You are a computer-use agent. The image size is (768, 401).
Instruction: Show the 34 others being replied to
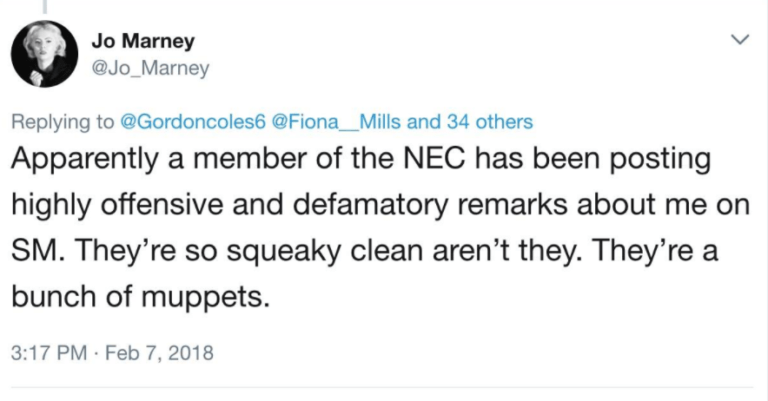pos(488,122)
